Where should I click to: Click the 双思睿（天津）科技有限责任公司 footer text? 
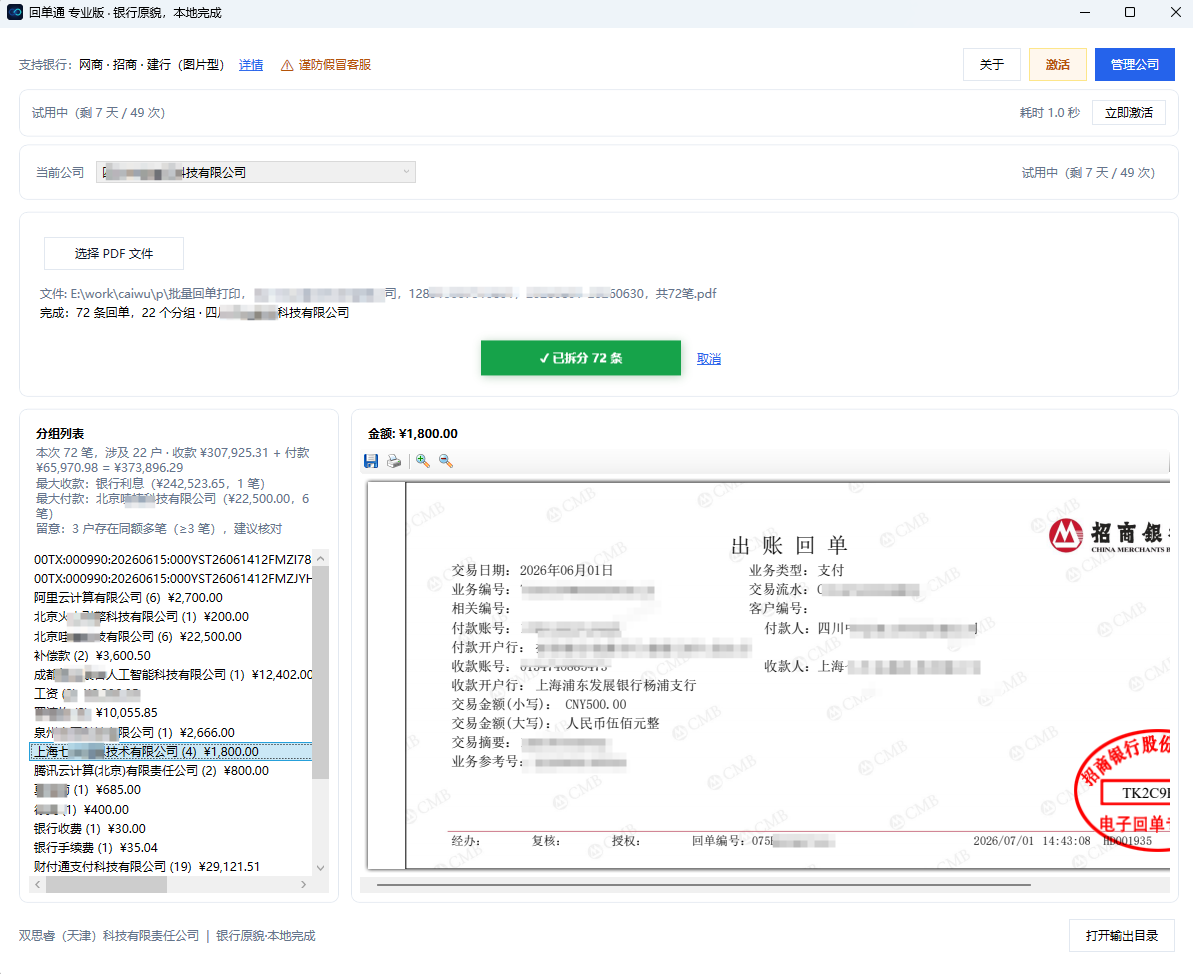point(109,935)
